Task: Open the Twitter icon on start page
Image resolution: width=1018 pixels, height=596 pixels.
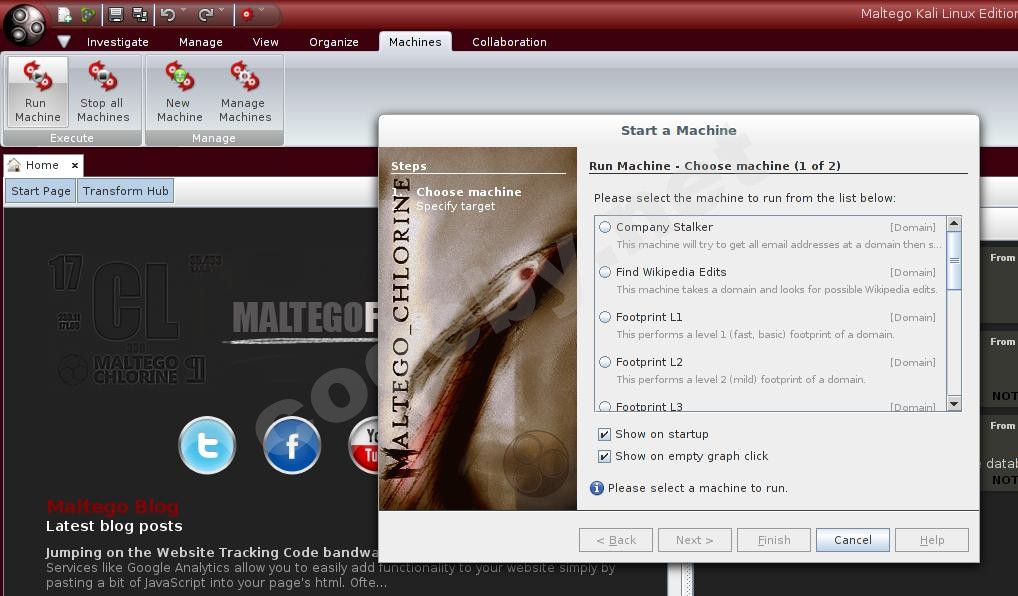Action: pos(207,445)
